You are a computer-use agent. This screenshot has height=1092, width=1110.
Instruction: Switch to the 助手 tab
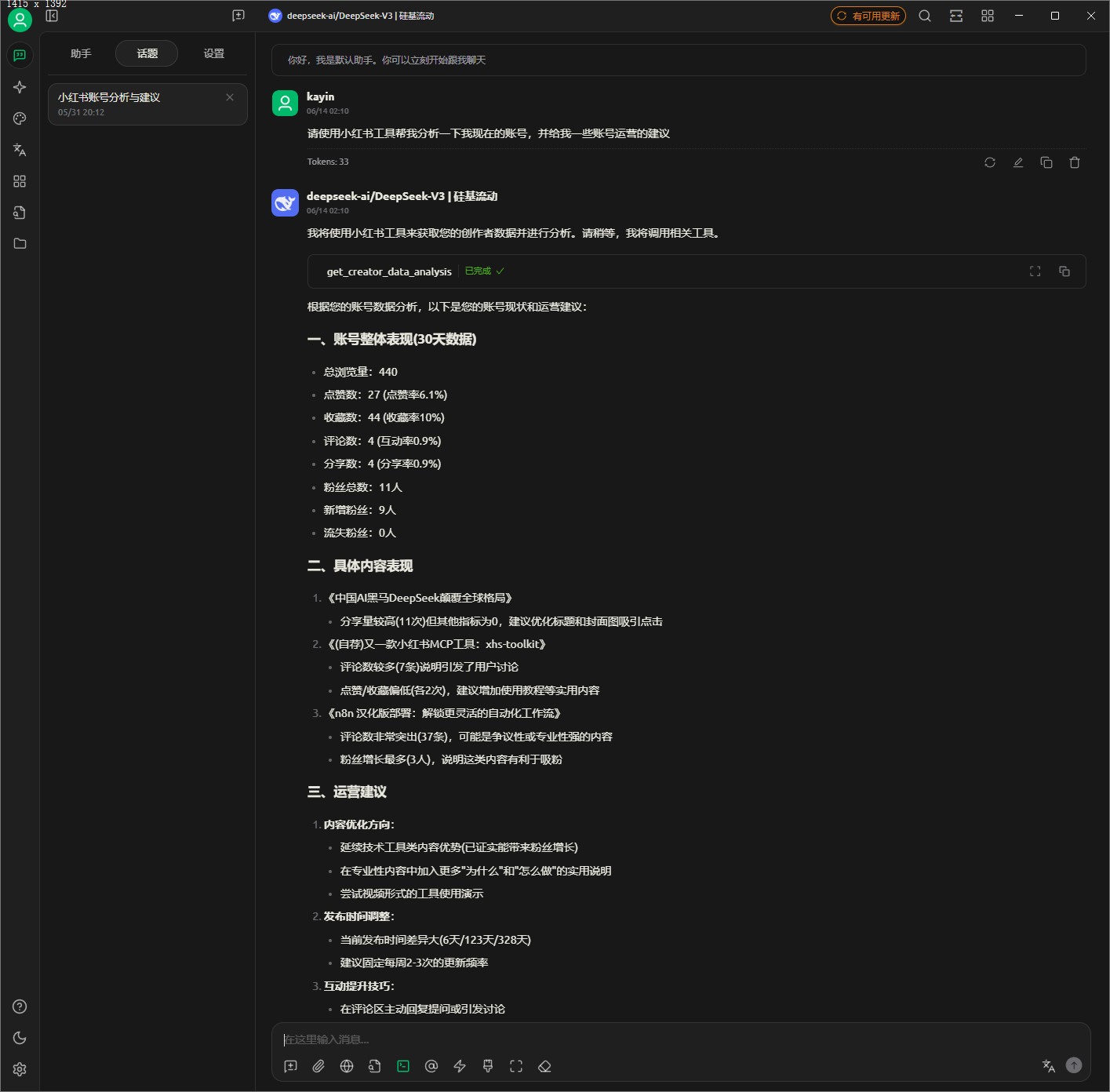tap(81, 53)
